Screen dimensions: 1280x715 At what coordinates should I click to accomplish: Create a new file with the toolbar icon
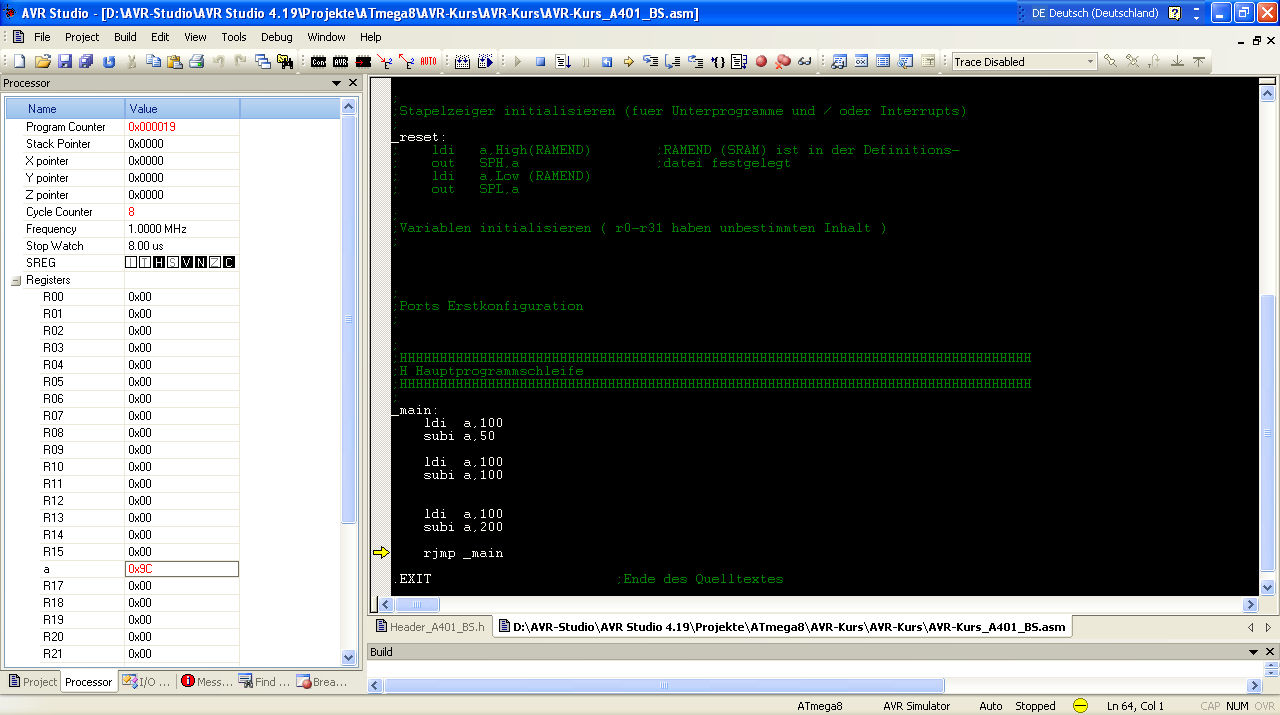point(19,62)
